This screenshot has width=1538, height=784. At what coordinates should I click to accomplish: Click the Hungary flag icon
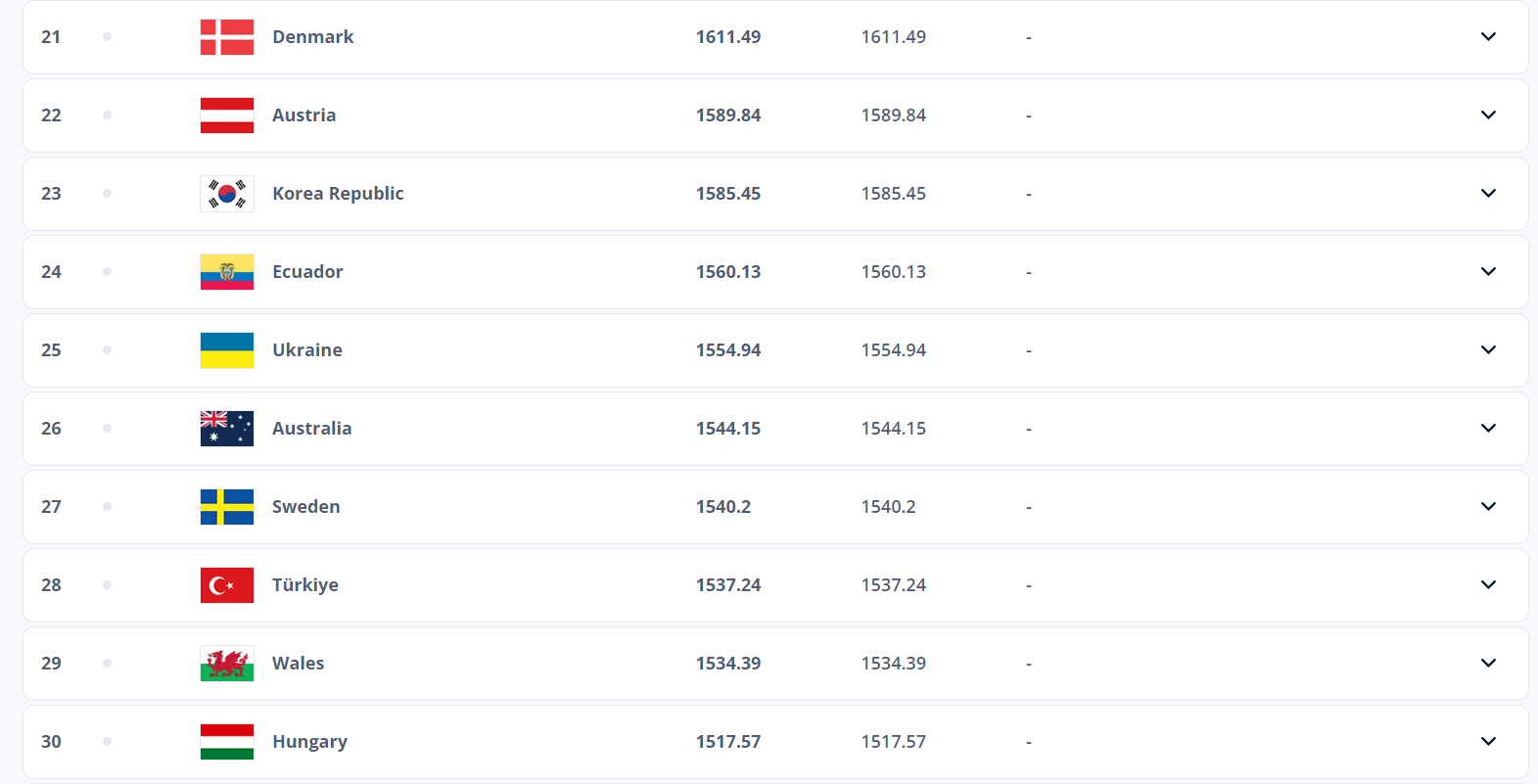pyautogui.click(x=227, y=742)
